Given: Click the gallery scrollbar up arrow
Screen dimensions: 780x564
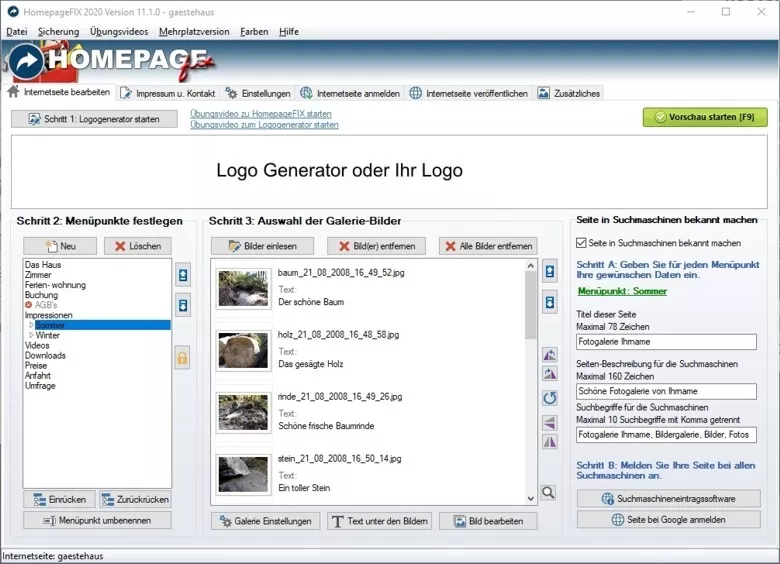Looking at the screenshot, I should (531, 266).
